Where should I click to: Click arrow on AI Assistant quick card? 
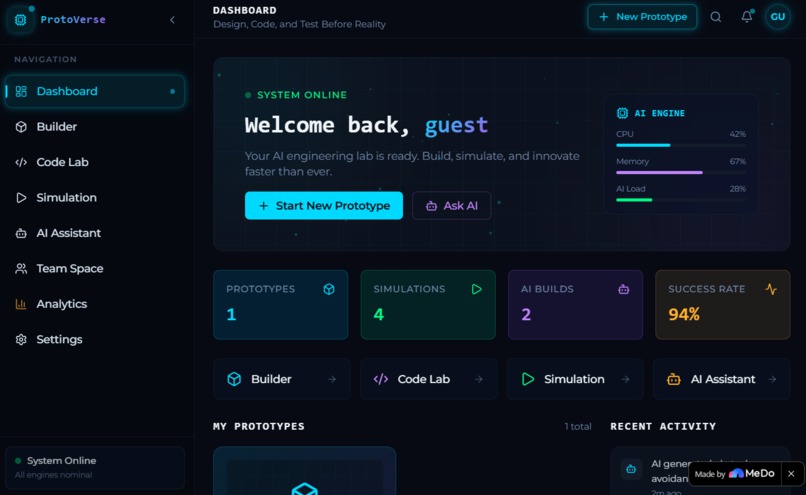(772, 379)
